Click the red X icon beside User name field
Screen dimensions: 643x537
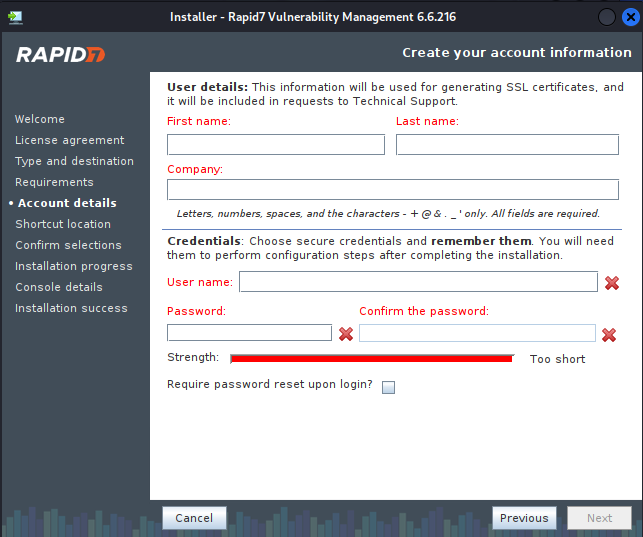(x=611, y=283)
